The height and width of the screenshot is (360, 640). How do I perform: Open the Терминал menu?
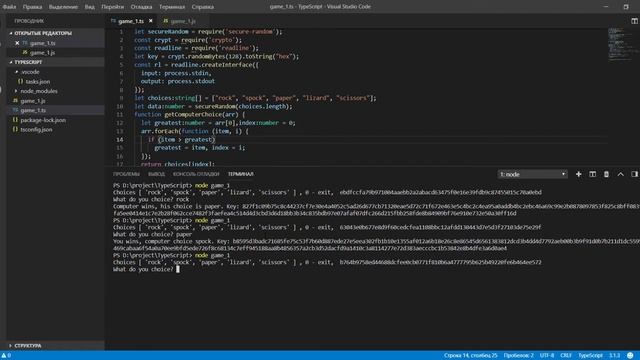[x=172, y=7]
